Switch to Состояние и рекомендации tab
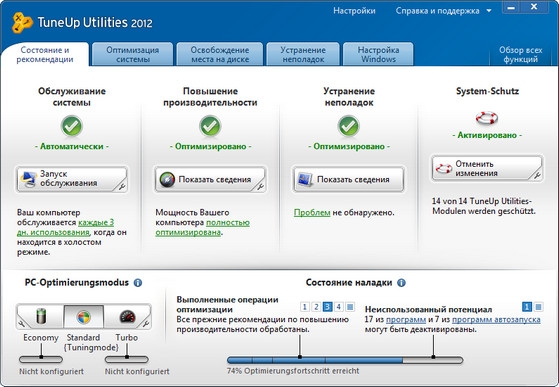559x387 pixels. click(x=45, y=55)
